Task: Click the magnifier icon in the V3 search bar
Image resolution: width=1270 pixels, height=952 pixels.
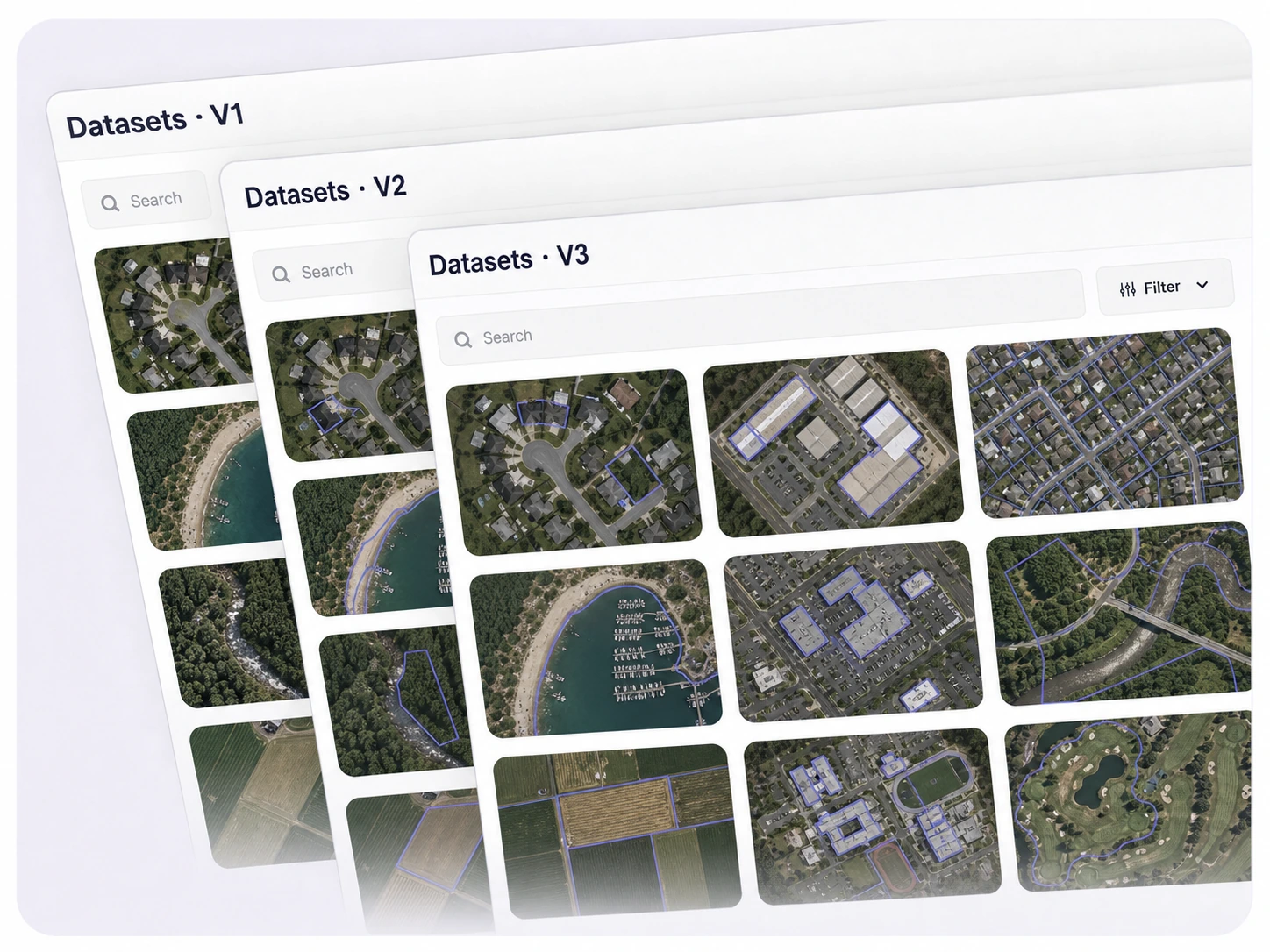Action: click(463, 339)
